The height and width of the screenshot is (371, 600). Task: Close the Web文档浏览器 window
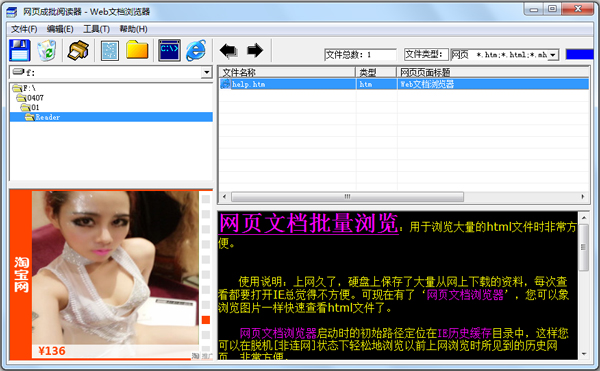(x=578, y=9)
